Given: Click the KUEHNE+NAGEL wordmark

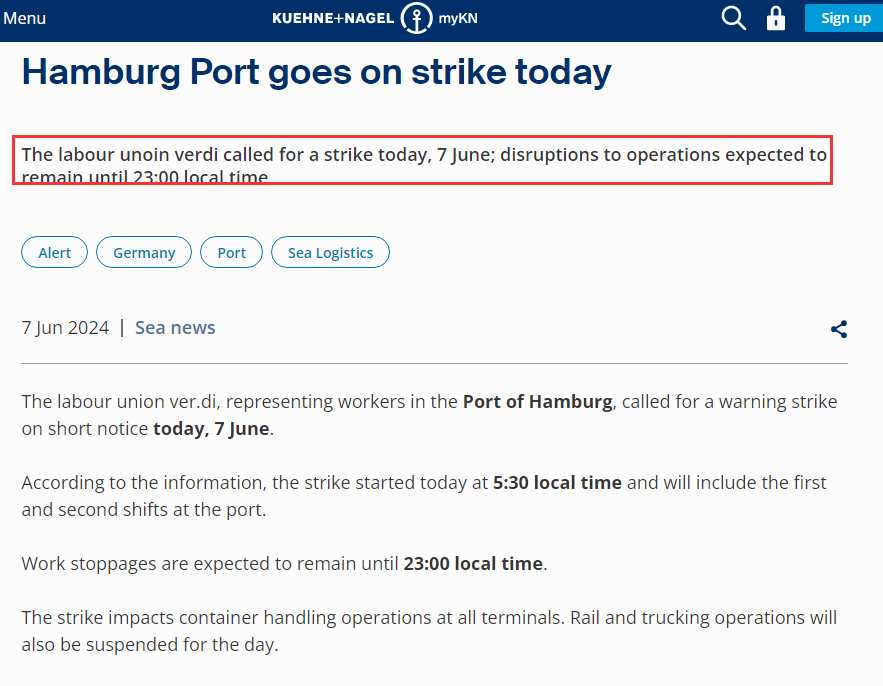Looking at the screenshot, I should pyautogui.click(x=333, y=18).
